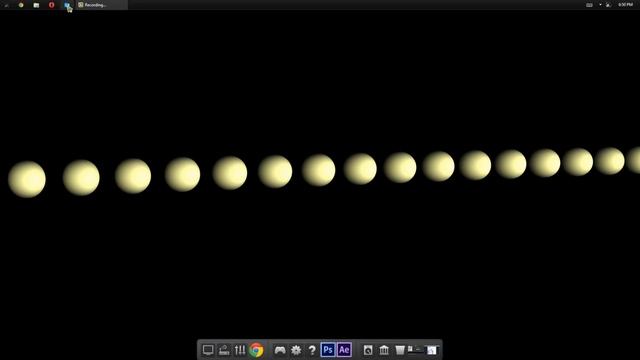This screenshot has width=640, height=360.
Task: Click the keyboard icon in the system tray
Action: click(589, 5)
